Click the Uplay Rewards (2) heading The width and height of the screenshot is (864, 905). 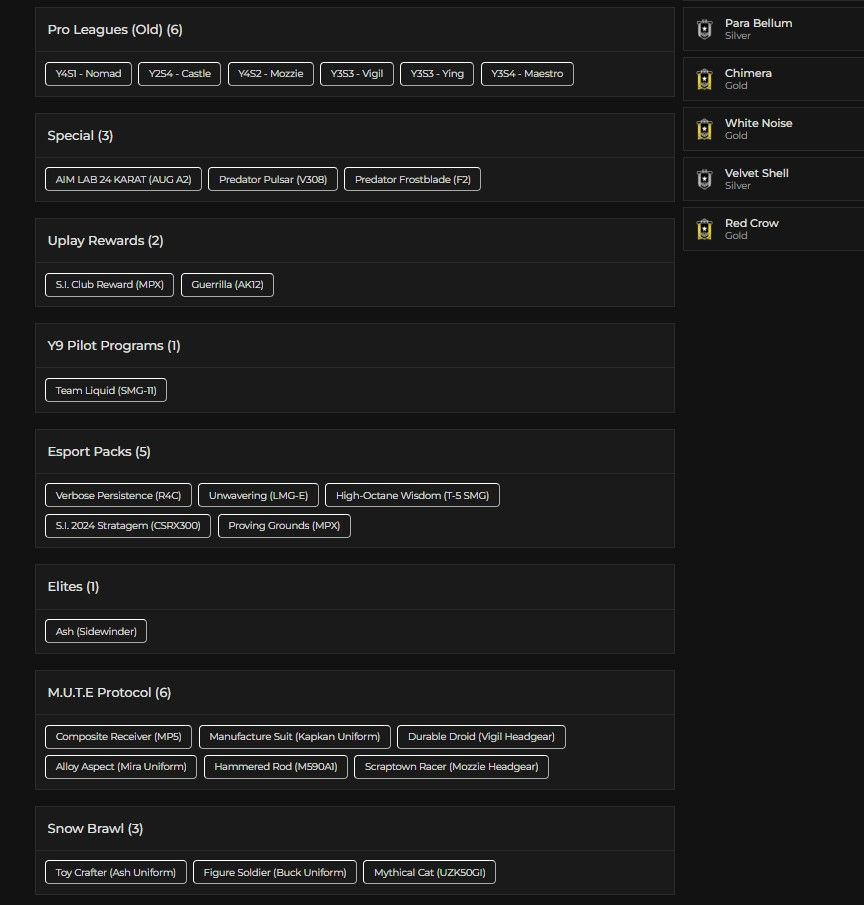click(x=106, y=241)
